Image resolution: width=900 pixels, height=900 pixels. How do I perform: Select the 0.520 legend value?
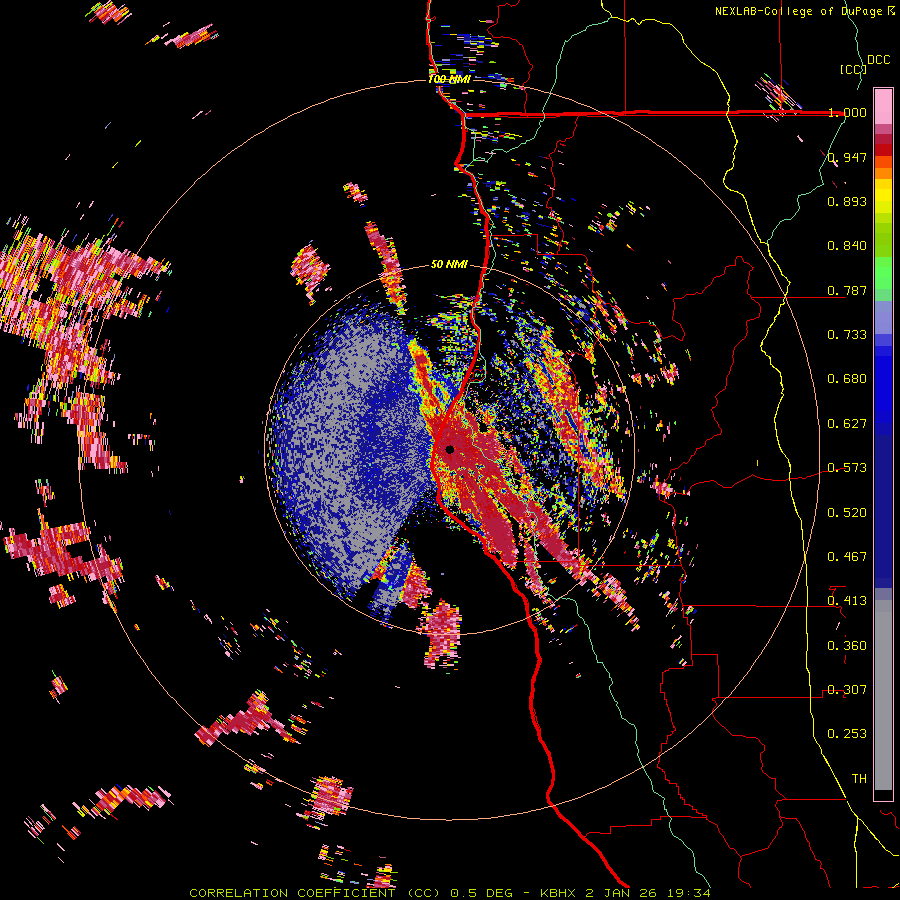(847, 513)
